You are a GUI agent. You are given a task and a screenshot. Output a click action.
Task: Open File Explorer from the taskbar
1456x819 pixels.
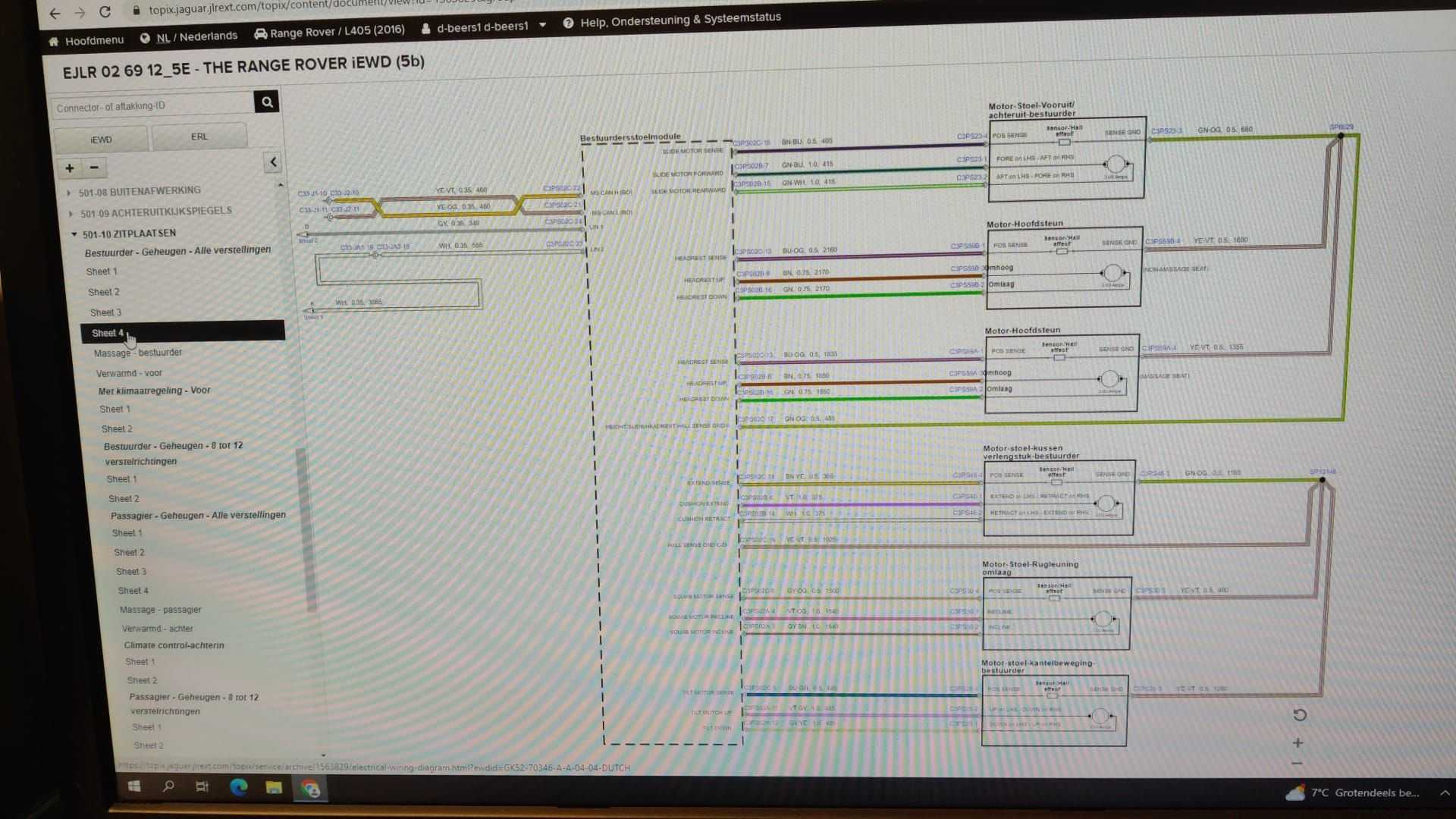(x=274, y=788)
